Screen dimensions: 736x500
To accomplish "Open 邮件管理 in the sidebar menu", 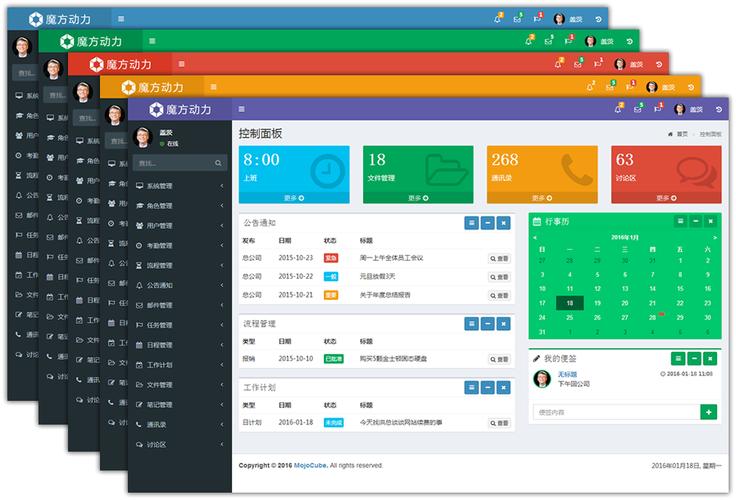I will pos(180,305).
